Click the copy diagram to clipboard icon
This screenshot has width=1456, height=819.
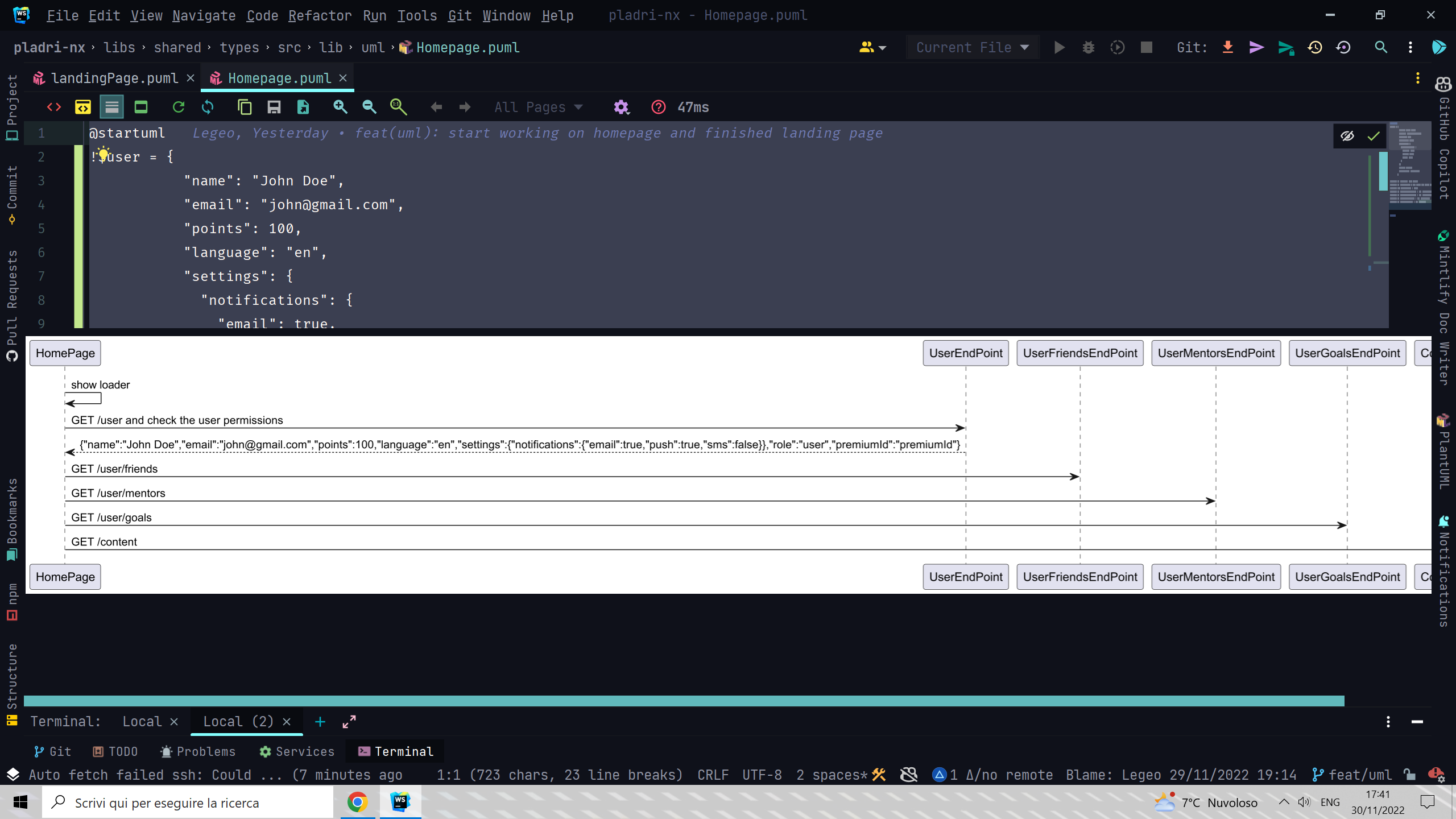245,107
